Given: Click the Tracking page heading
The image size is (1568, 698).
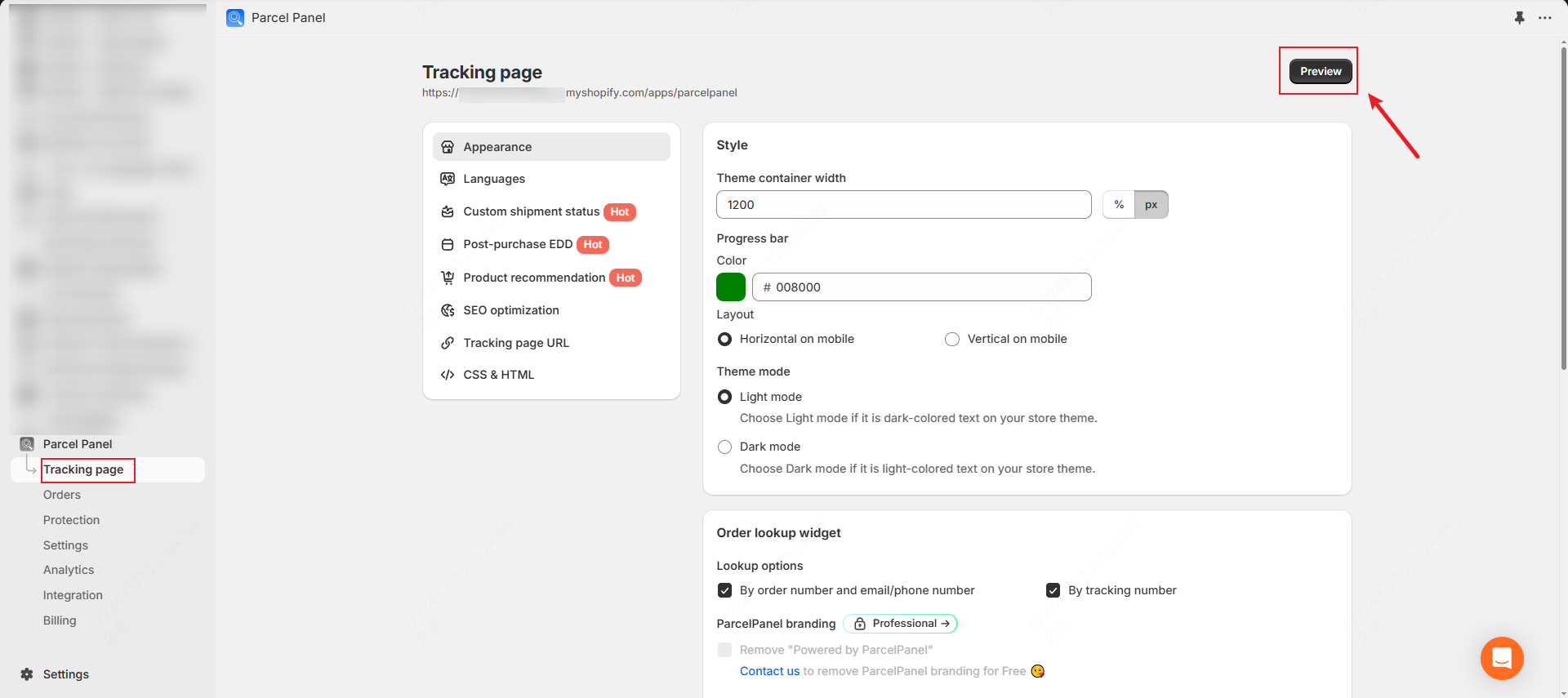Looking at the screenshot, I should (482, 73).
